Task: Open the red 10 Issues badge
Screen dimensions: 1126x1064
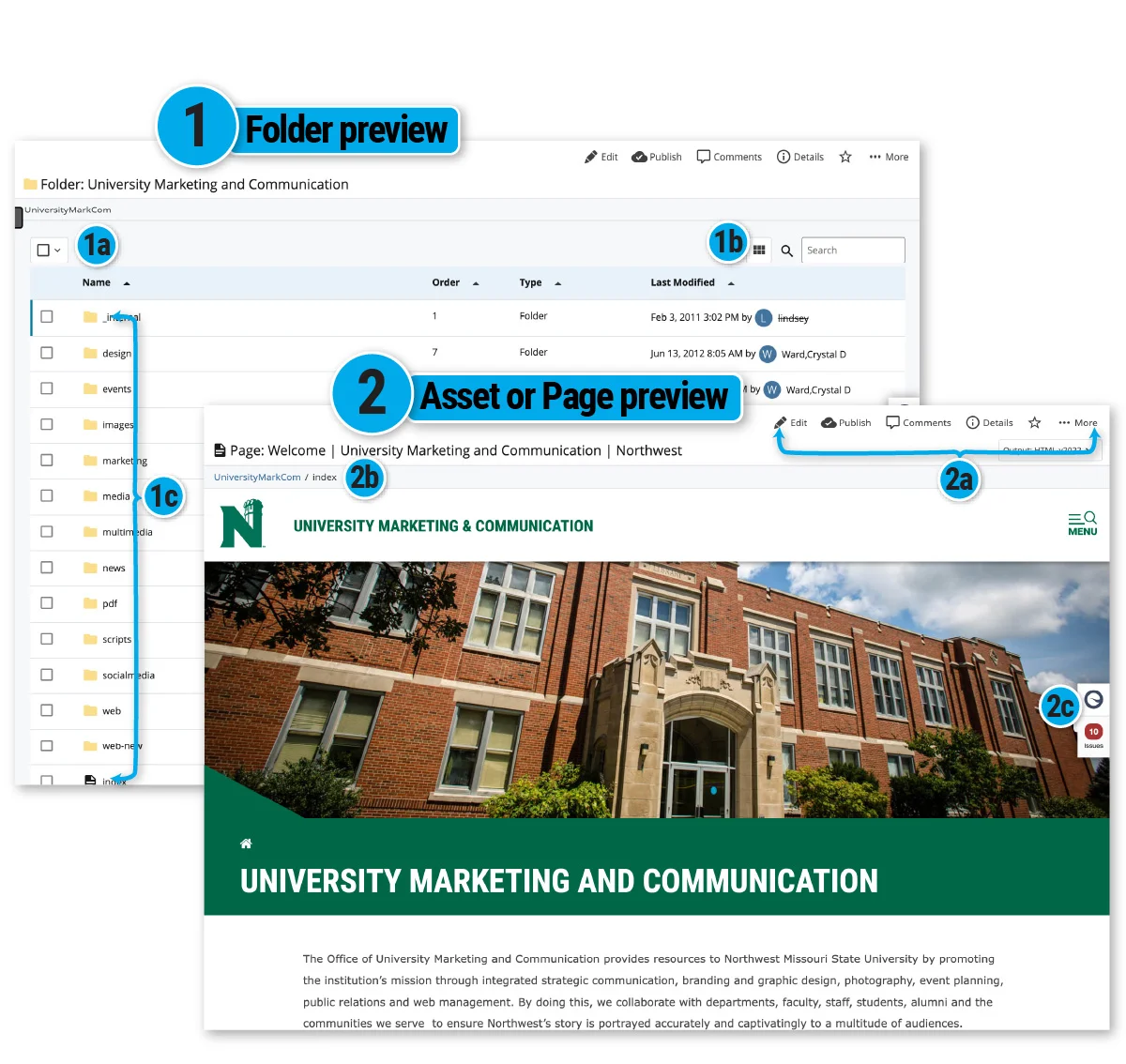Action: click(1093, 736)
